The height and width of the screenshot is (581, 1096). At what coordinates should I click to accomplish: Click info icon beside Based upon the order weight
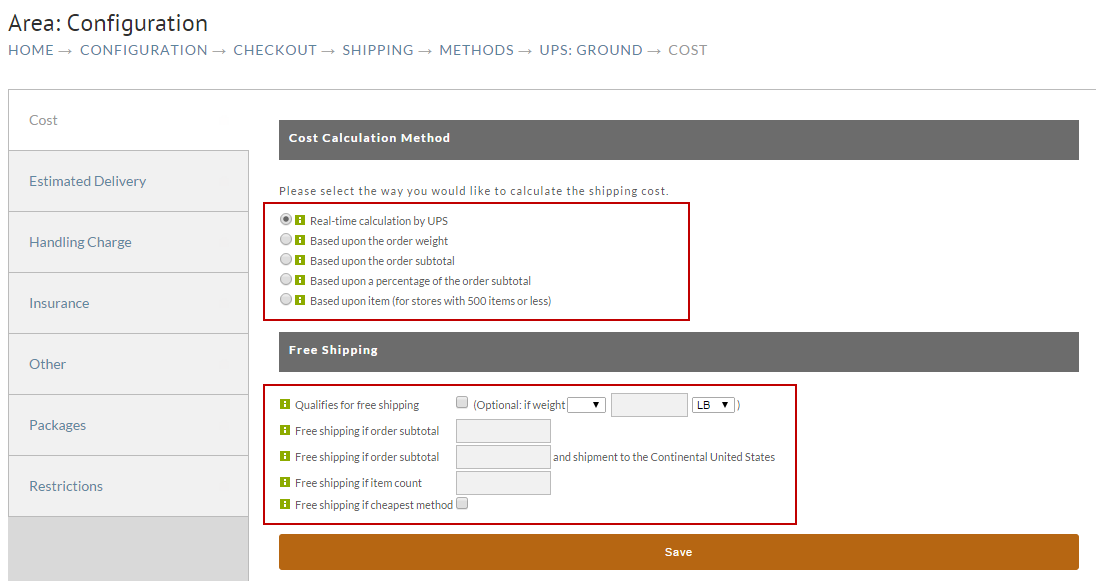(x=300, y=240)
